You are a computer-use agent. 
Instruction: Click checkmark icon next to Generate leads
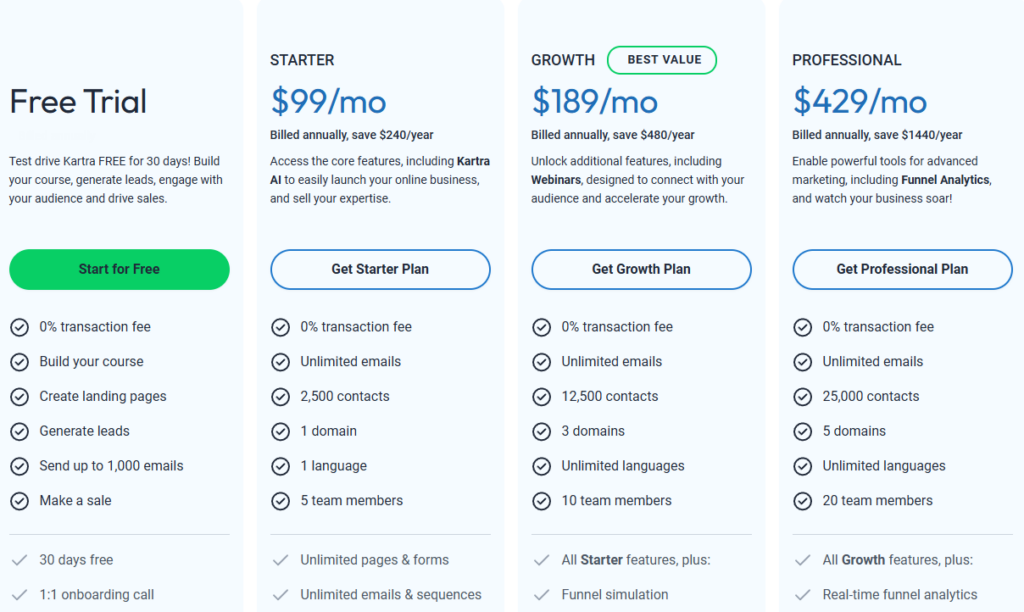(x=19, y=431)
